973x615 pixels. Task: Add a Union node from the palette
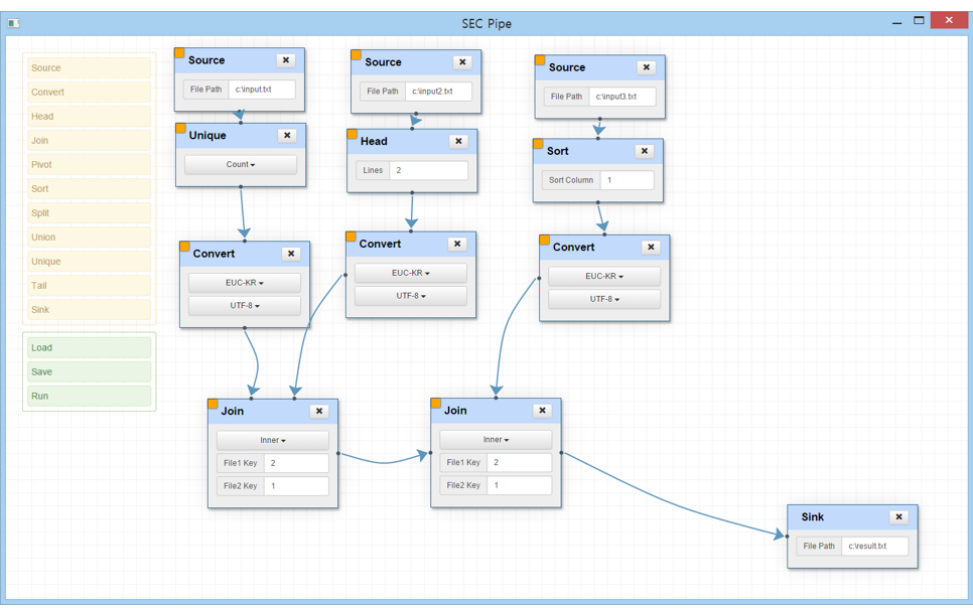(x=90, y=237)
